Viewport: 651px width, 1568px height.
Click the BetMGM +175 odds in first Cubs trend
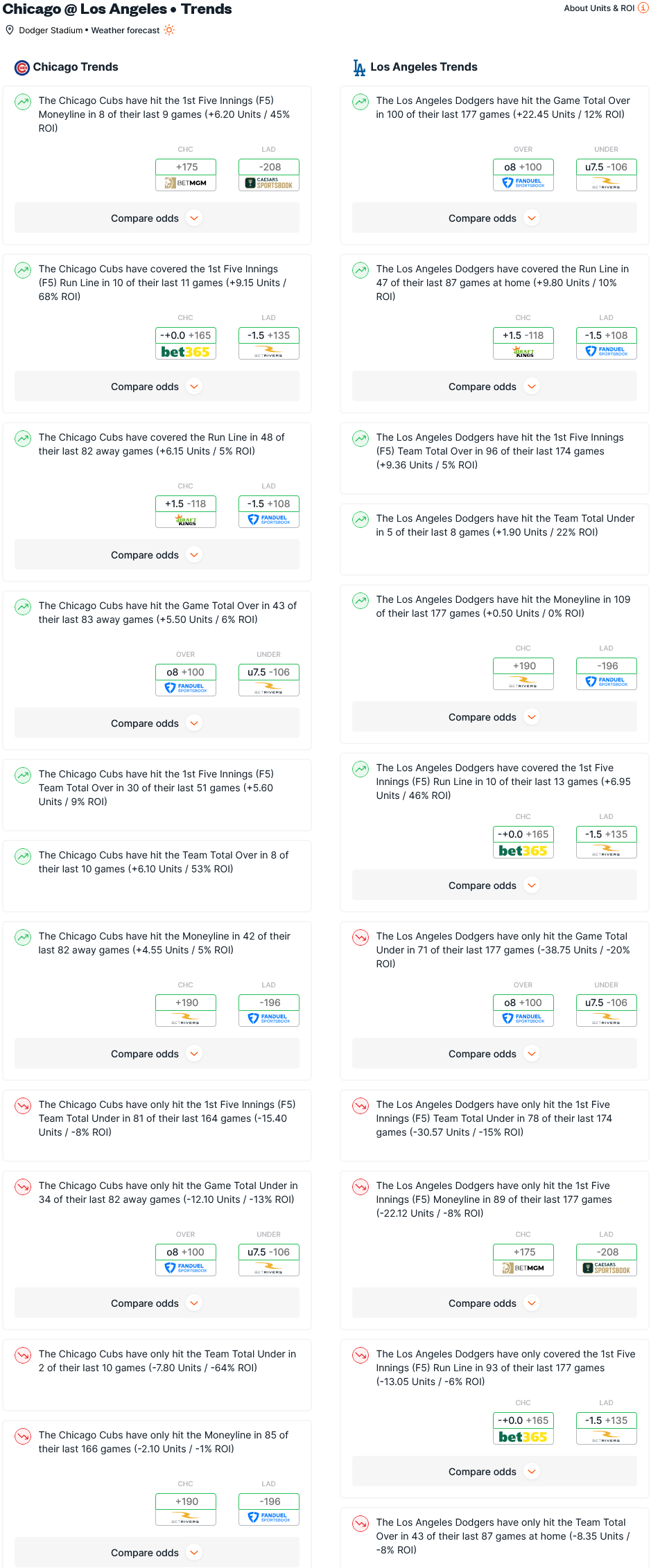(186, 175)
